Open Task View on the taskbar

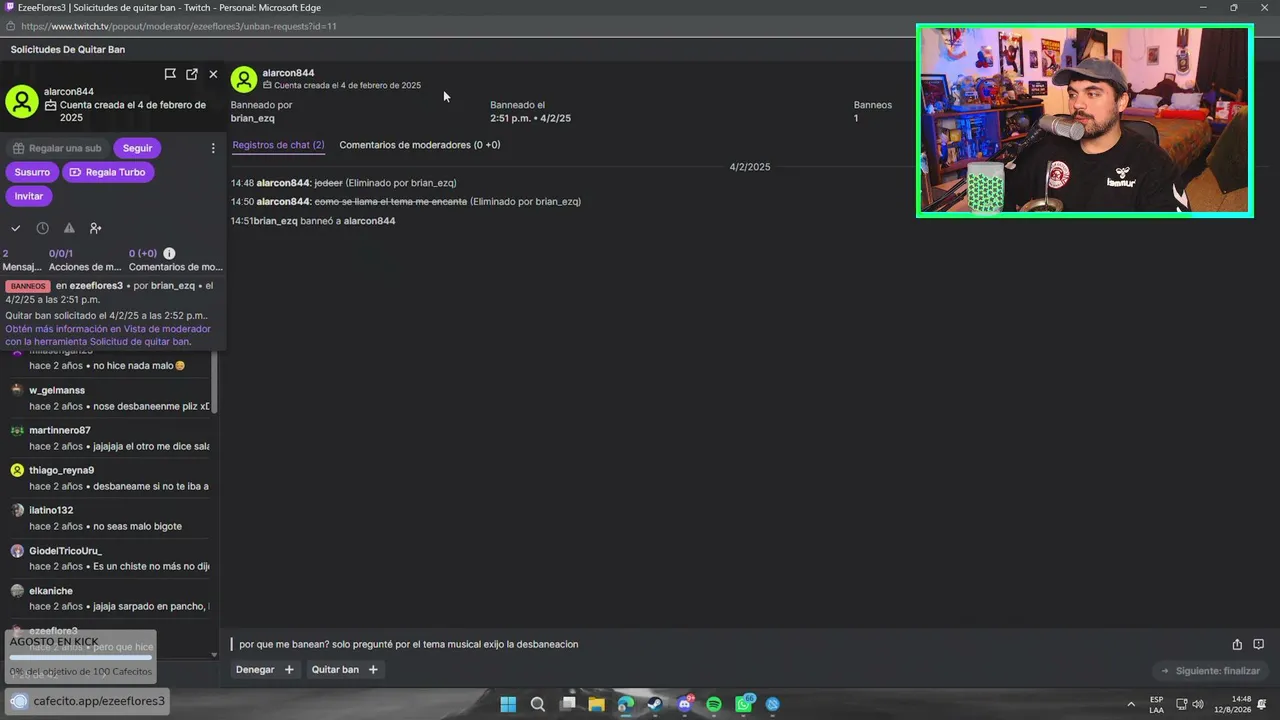click(568, 704)
